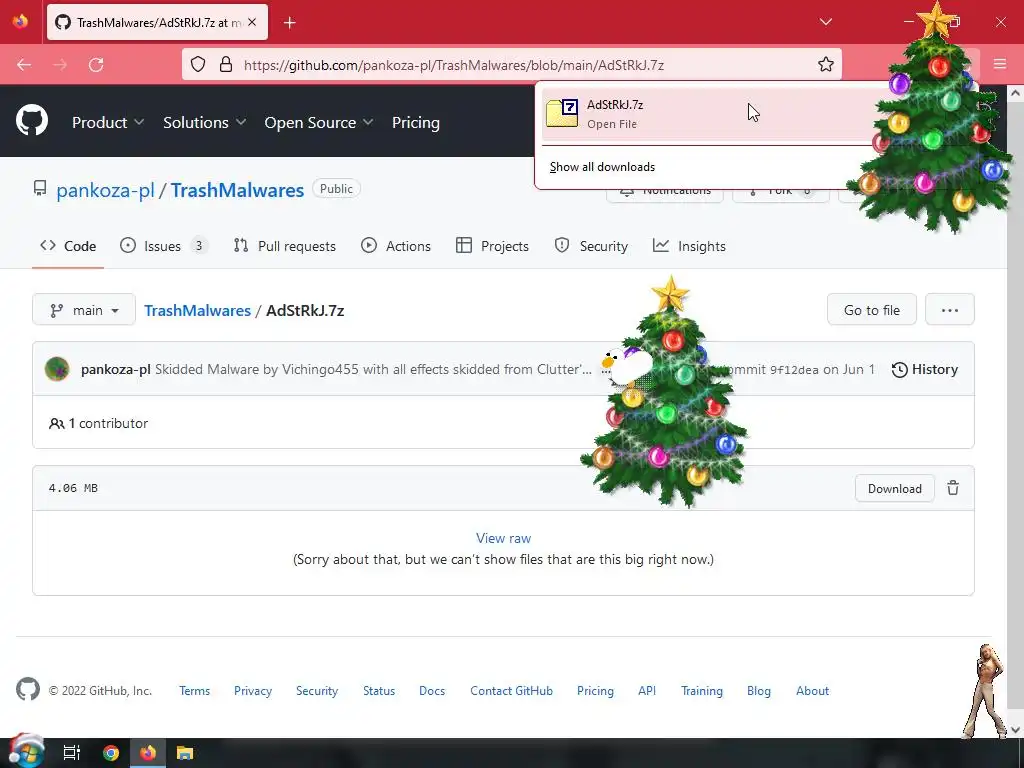Click the padlock site security icon
This screenshot has width=1024, height=768.
click(x=226, y=65)
